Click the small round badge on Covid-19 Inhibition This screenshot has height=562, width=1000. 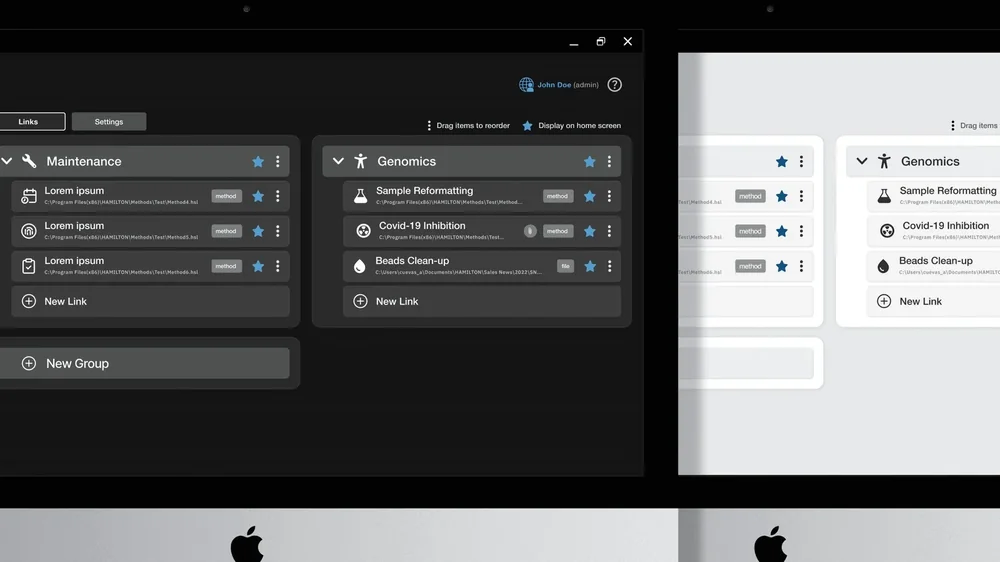(x=530, y=231)
